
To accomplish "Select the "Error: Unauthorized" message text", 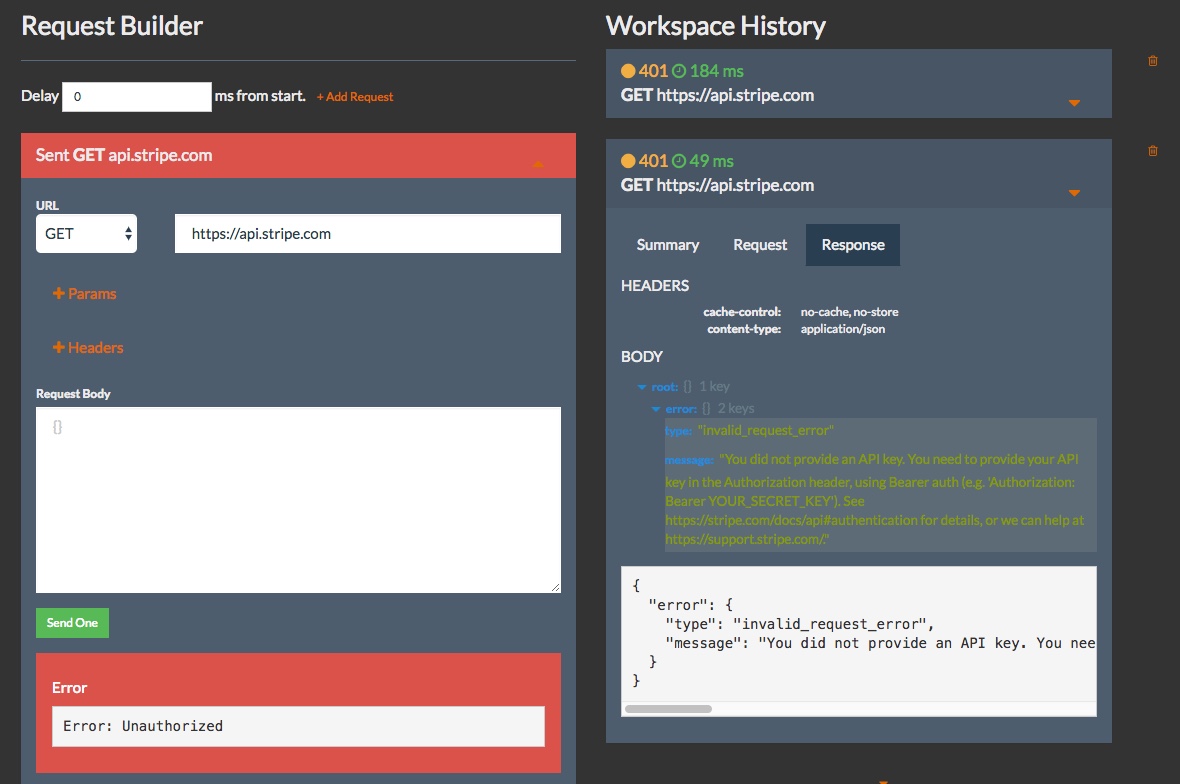I will (x=143, y=726).
